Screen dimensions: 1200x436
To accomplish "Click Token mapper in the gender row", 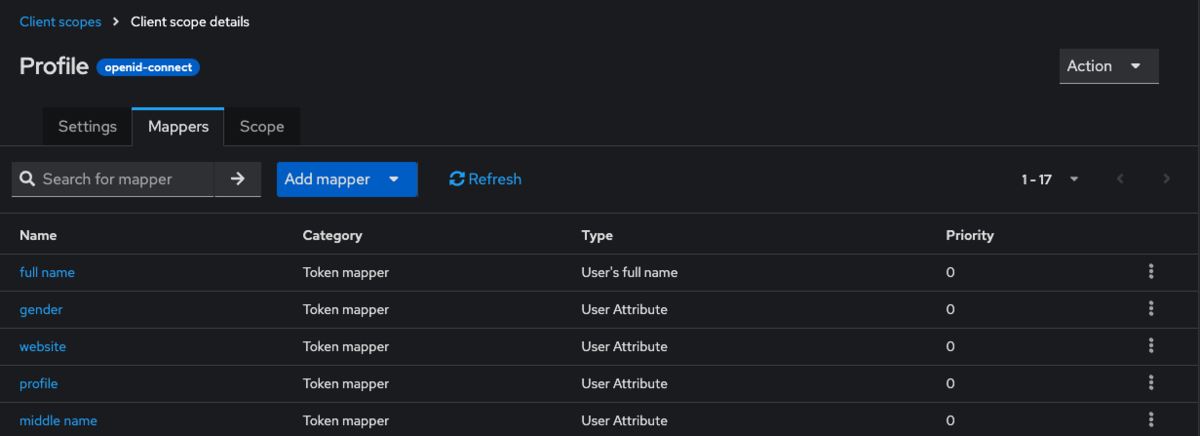I will [346, 309].
